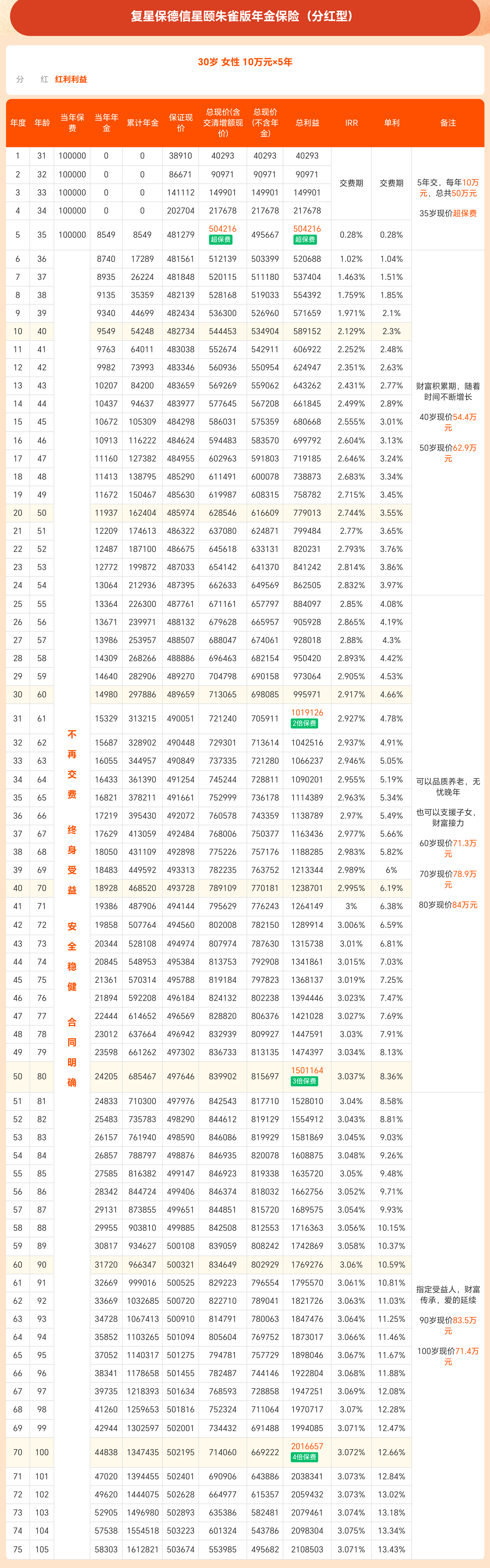Click the 保证现价 column header
This screenshot has height=1568, width=490.
tap(181, 123)
